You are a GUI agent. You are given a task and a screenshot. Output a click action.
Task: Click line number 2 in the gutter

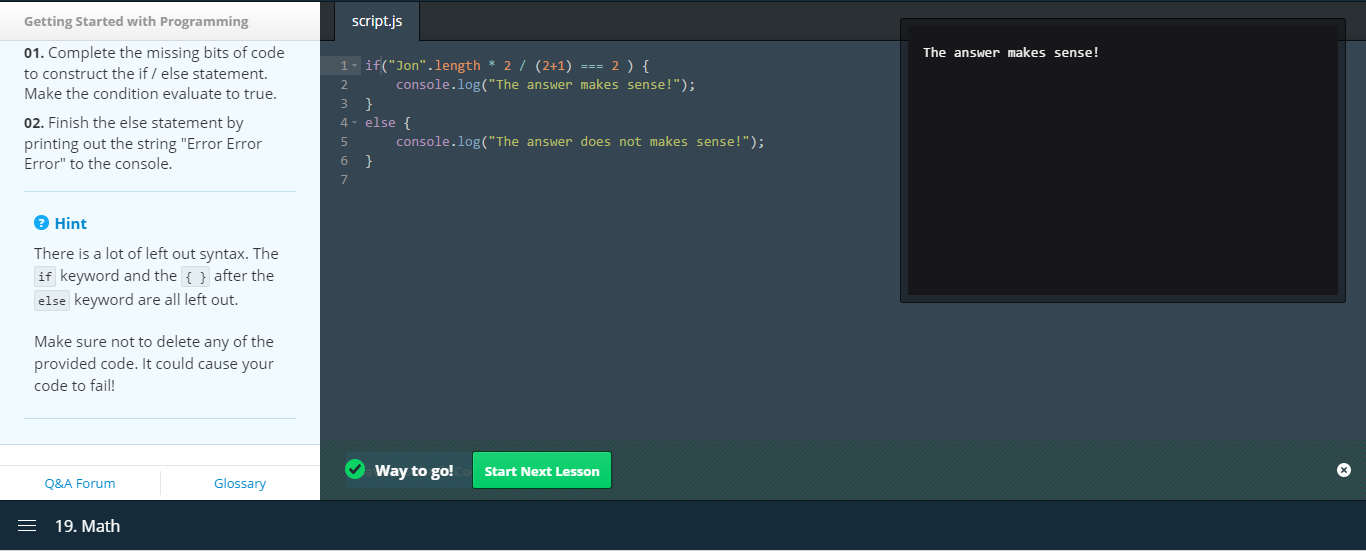(x=344, y=85)
